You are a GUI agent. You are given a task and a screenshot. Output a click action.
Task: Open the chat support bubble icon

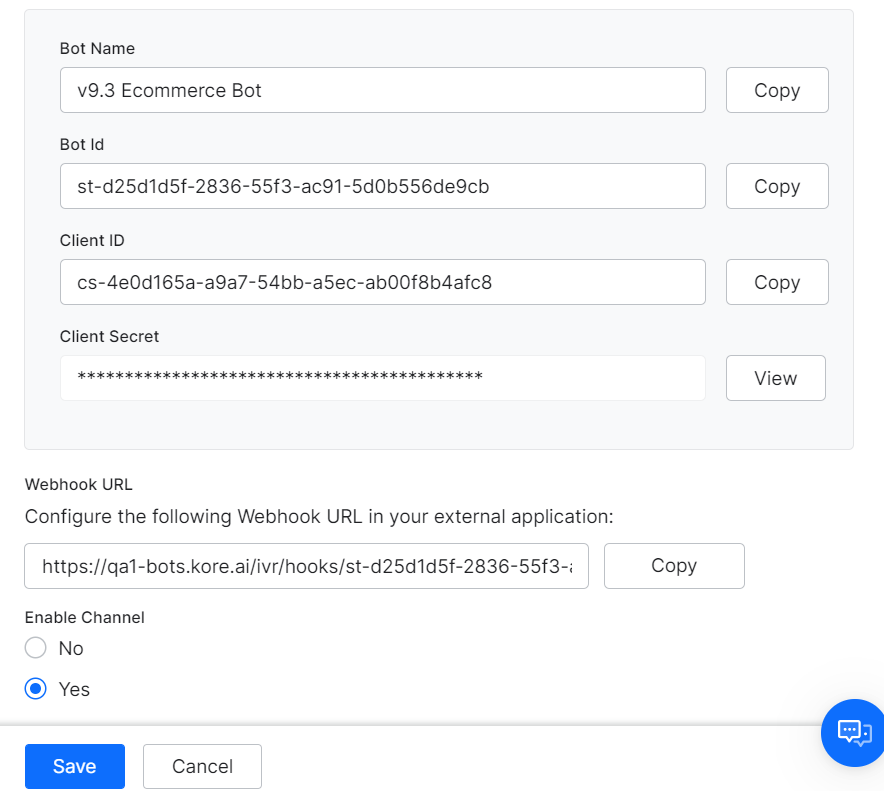(x=853, y=732)
